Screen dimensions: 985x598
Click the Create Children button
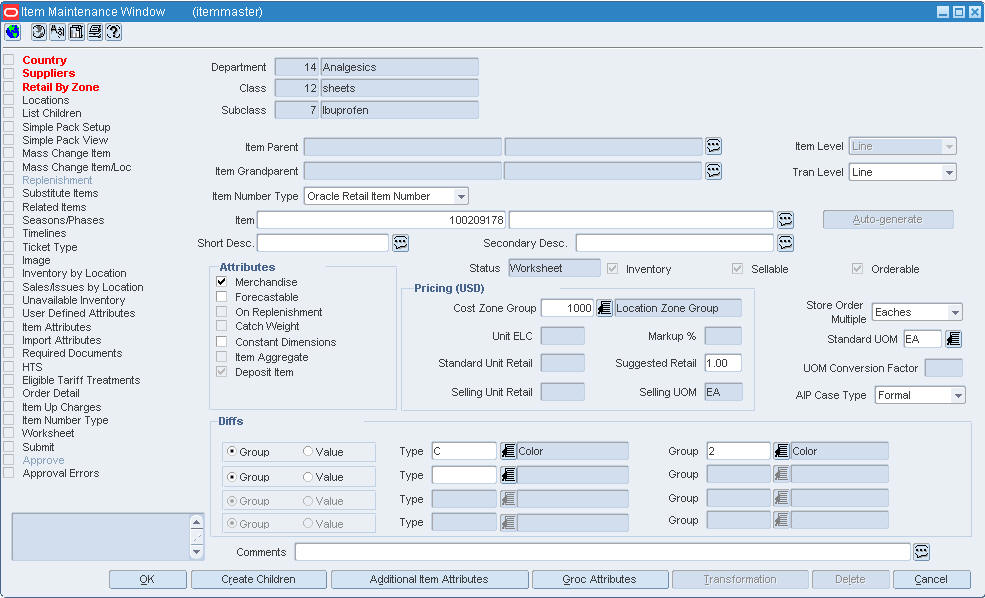(258, 579)
